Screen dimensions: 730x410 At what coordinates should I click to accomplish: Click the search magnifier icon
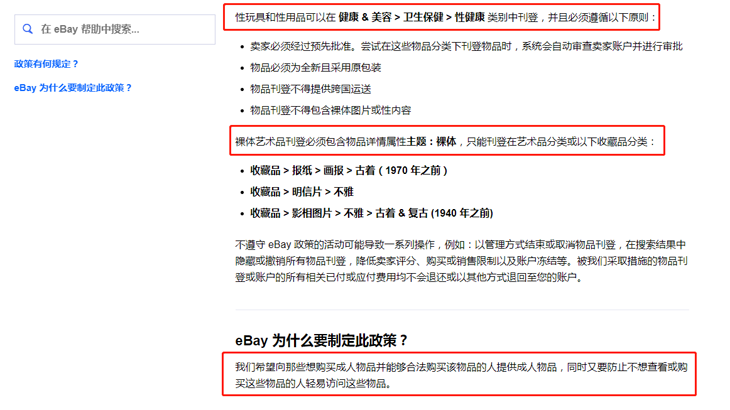28,29
